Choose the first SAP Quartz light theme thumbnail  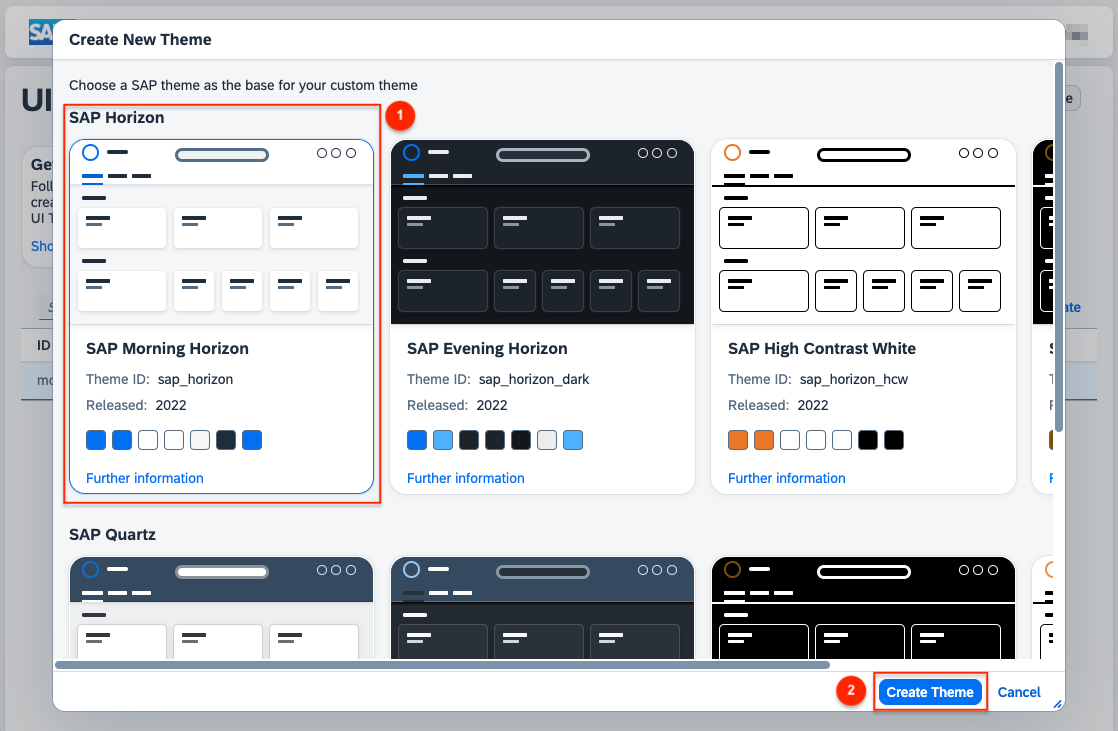[222, 608]
